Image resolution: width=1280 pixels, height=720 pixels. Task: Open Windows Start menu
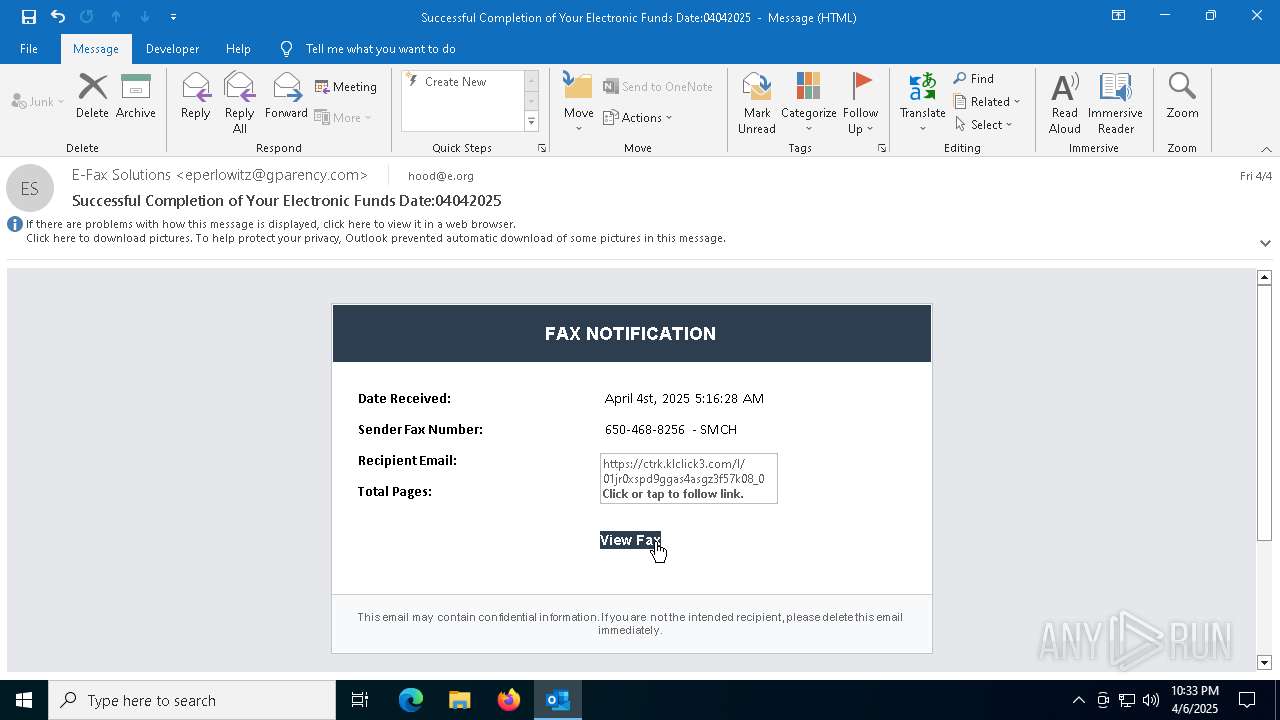24,700
